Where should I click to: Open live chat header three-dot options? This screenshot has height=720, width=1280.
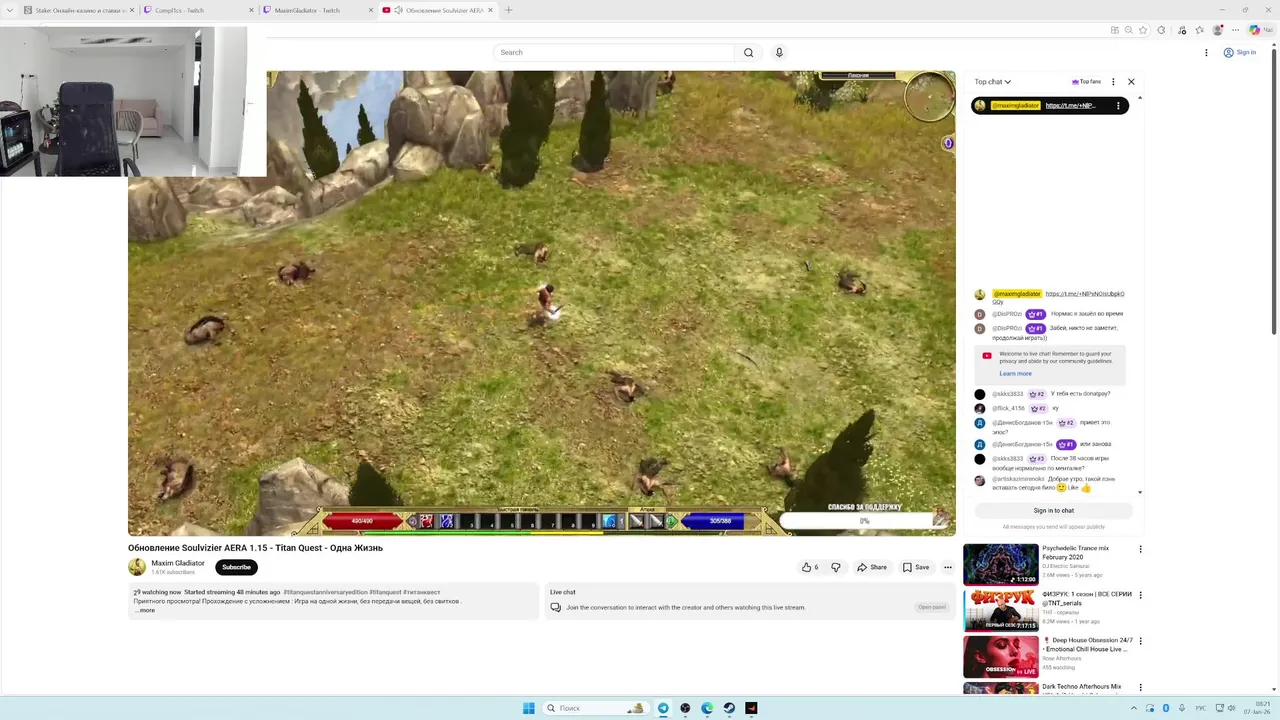(x=1113, y=82)
